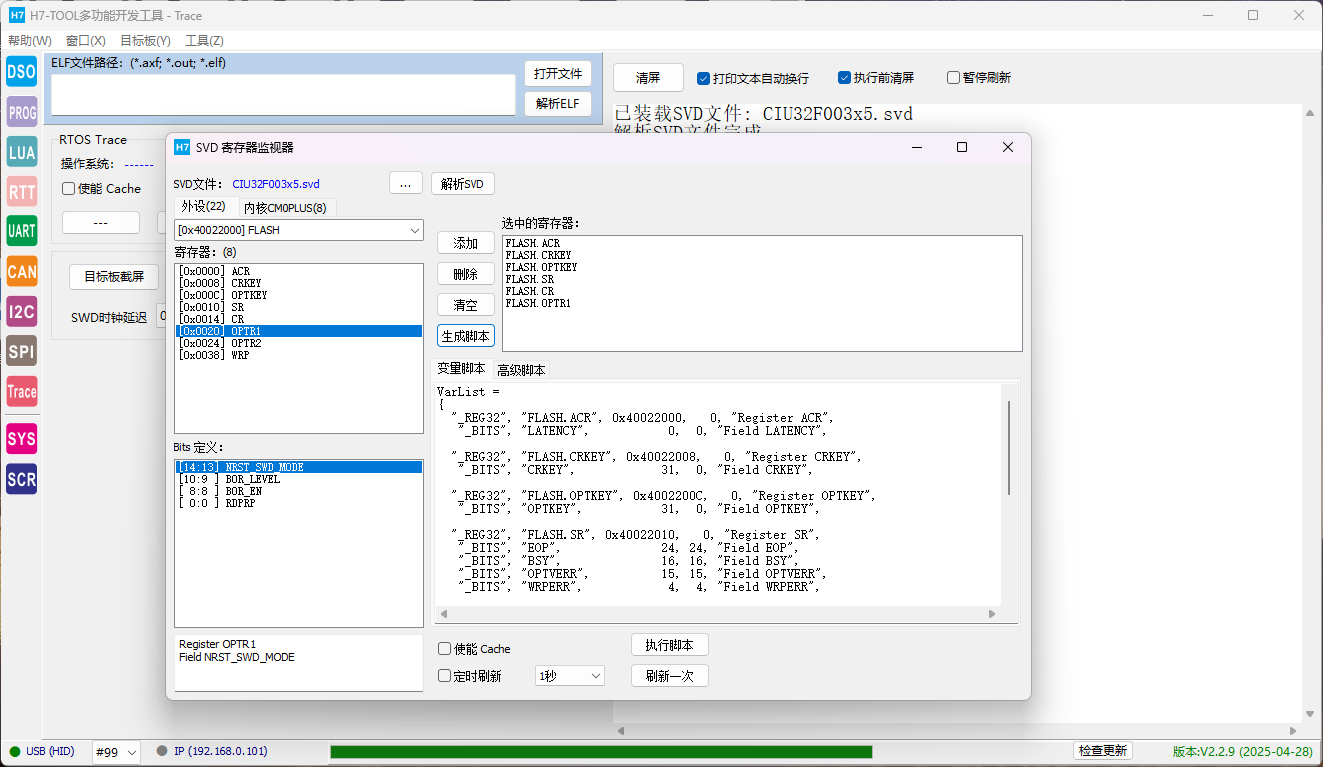Open the UART tool sidebar icon

coord(21,231)
